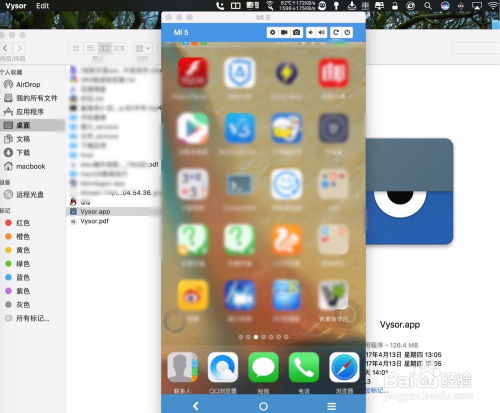This screenshot has height=413, width=500.
Task: Open the Finder arrange-by dropdown
Action: point(142,48)
